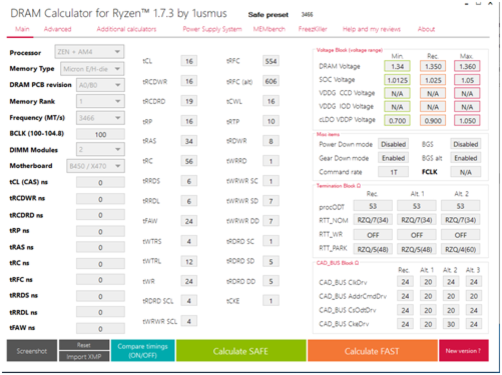Viewport: 502px width, 375px height.
Task: Click Power Down mode Disabled value
Action: tap(393, 144)
